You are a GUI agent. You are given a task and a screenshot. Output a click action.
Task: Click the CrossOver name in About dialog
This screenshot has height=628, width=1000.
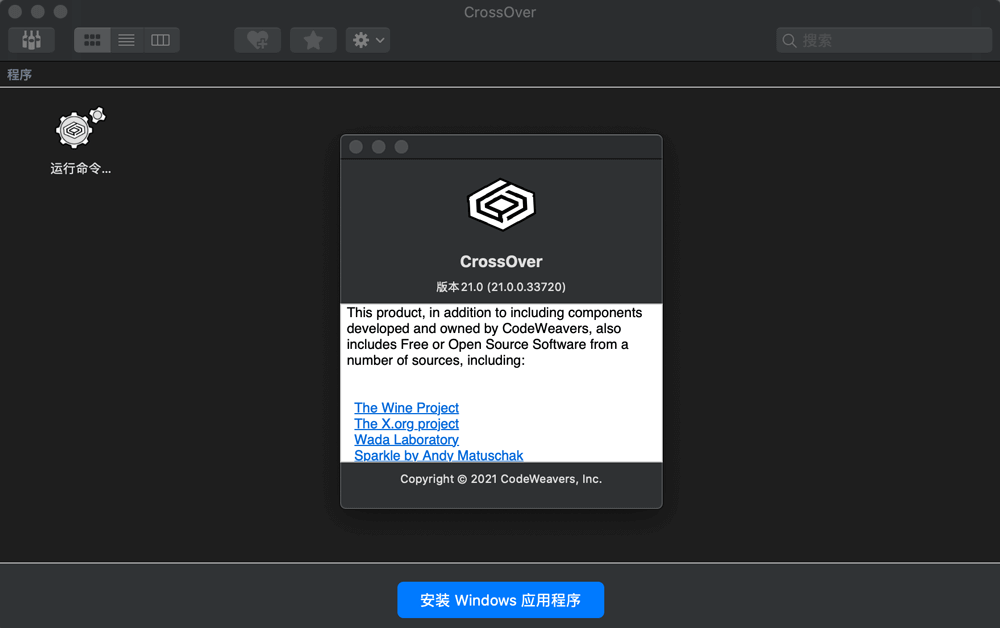[x=501, y=261]
